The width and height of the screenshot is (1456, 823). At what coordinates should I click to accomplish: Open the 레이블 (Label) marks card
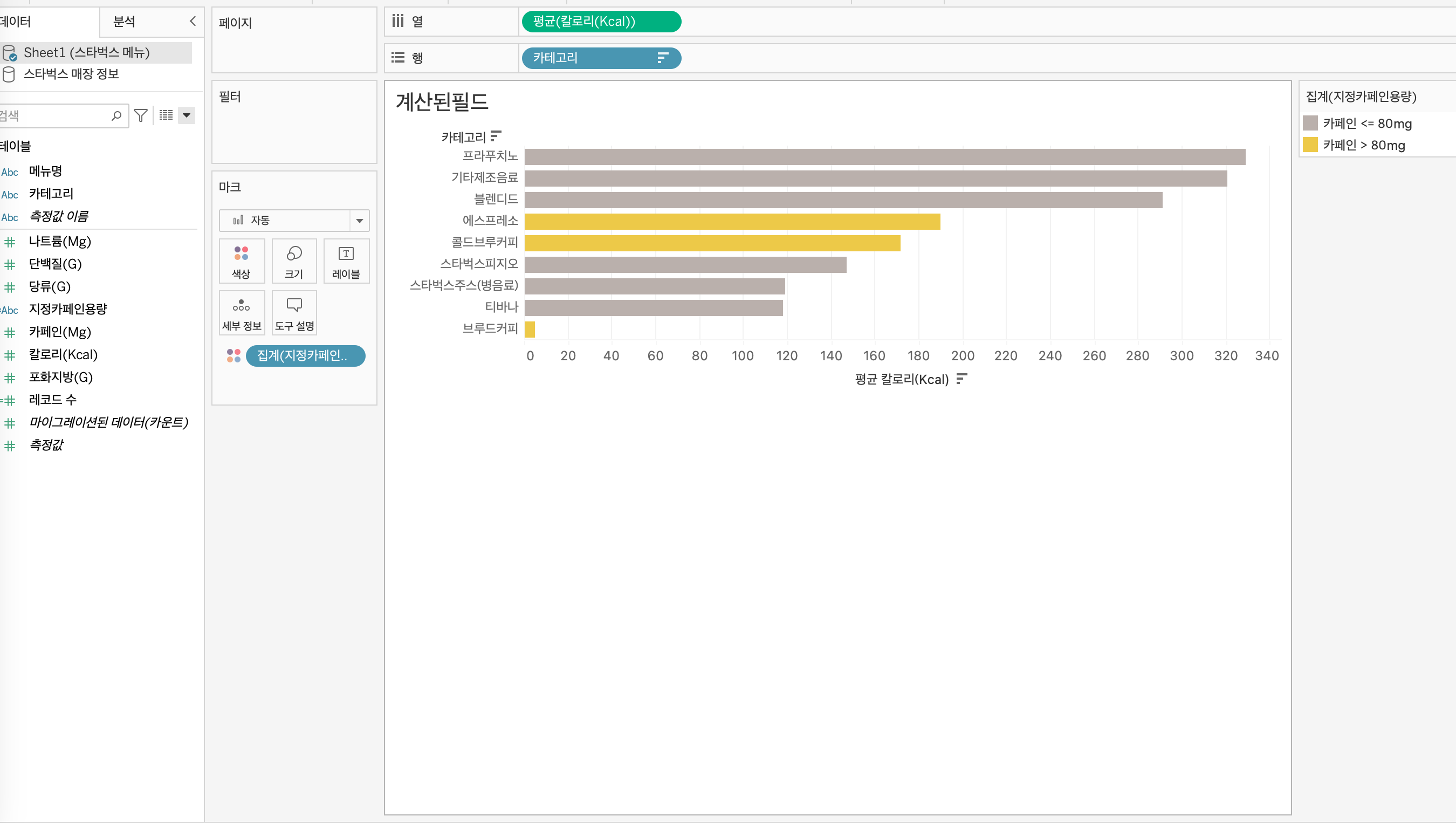click(x=346, y=260)
